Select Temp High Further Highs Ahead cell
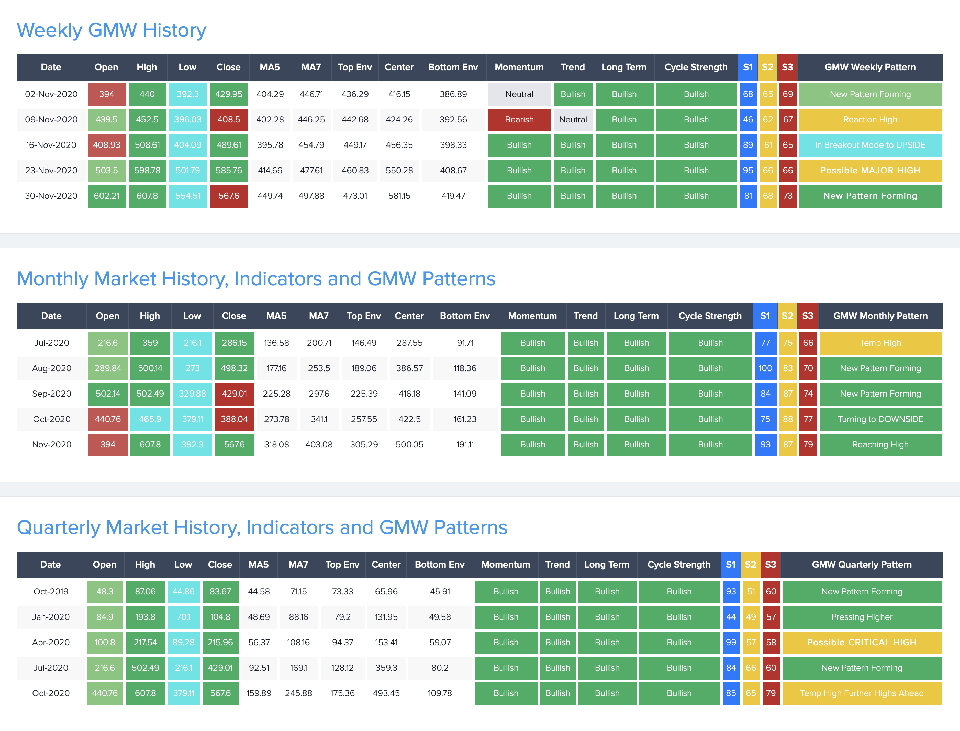The width and height of the screenshot is (960, 731). [861, 692]
